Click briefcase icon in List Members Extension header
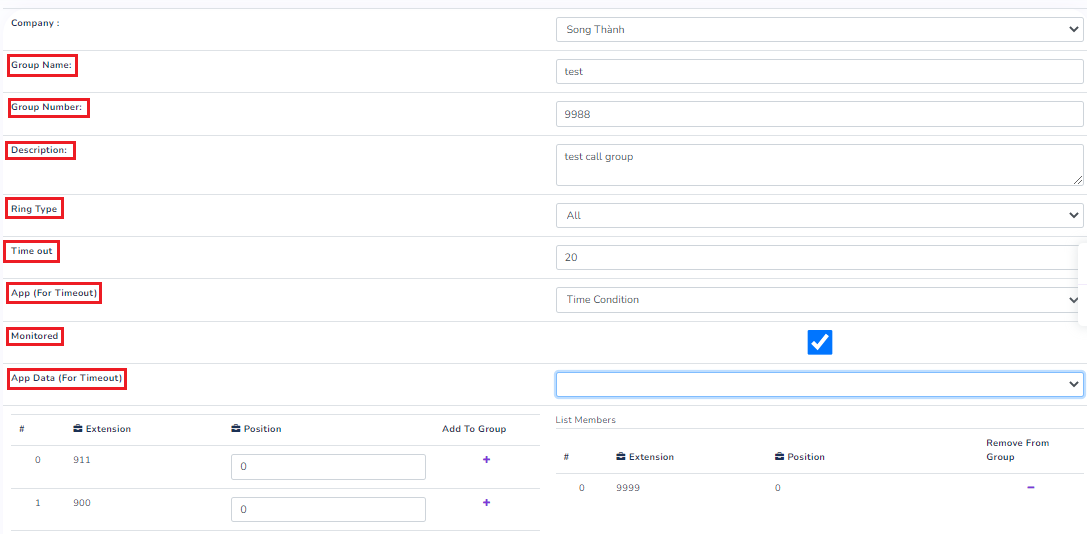Viewport: 1087px width, 534px height. pos(621,457)
